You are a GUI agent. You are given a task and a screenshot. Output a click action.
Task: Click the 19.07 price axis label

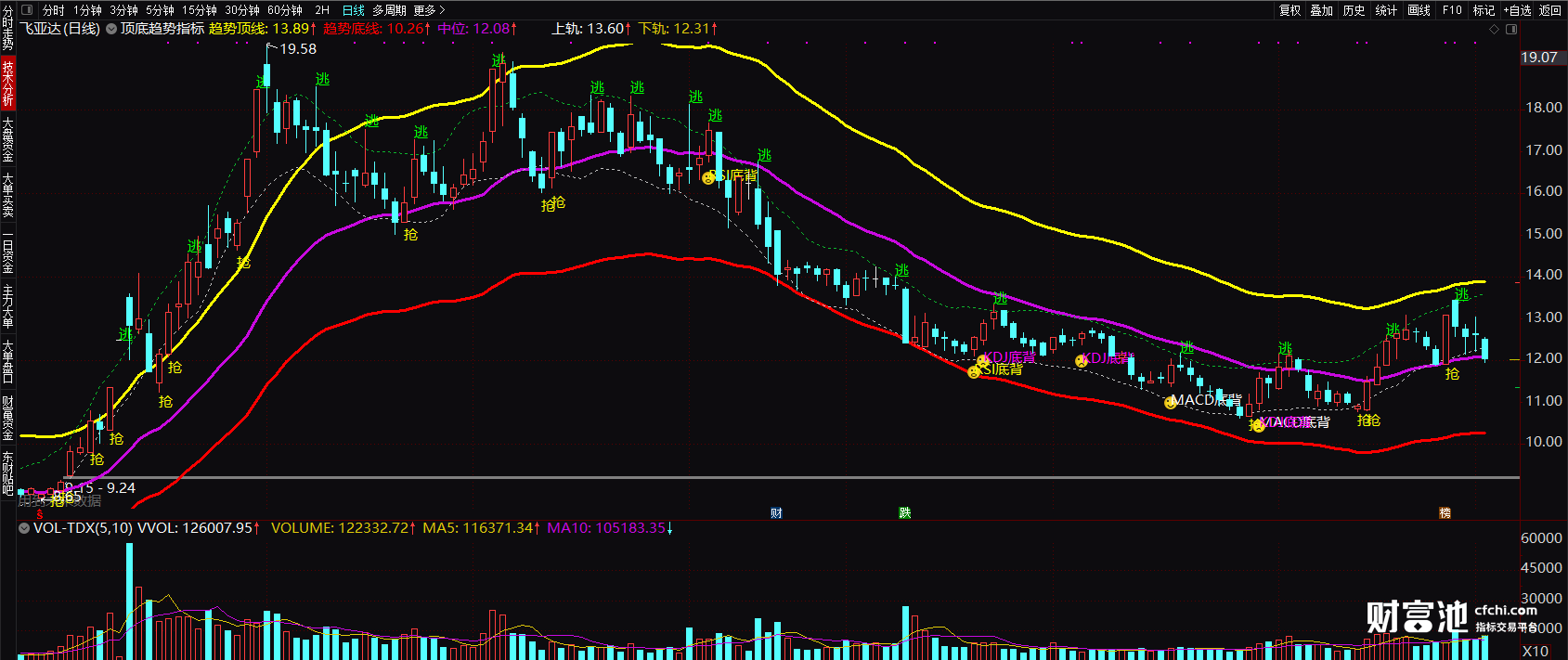(x=1539, y=58)
